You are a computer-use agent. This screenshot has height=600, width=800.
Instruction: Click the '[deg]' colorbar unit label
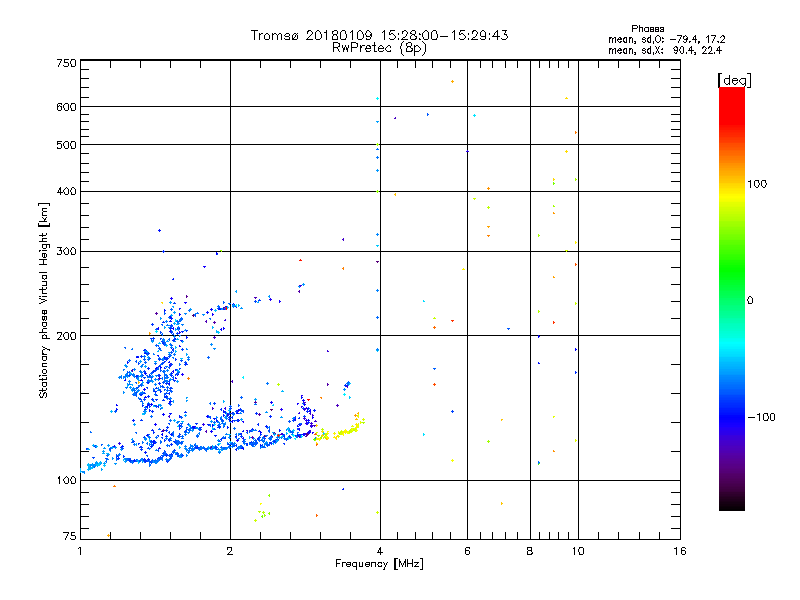(734, 80)
